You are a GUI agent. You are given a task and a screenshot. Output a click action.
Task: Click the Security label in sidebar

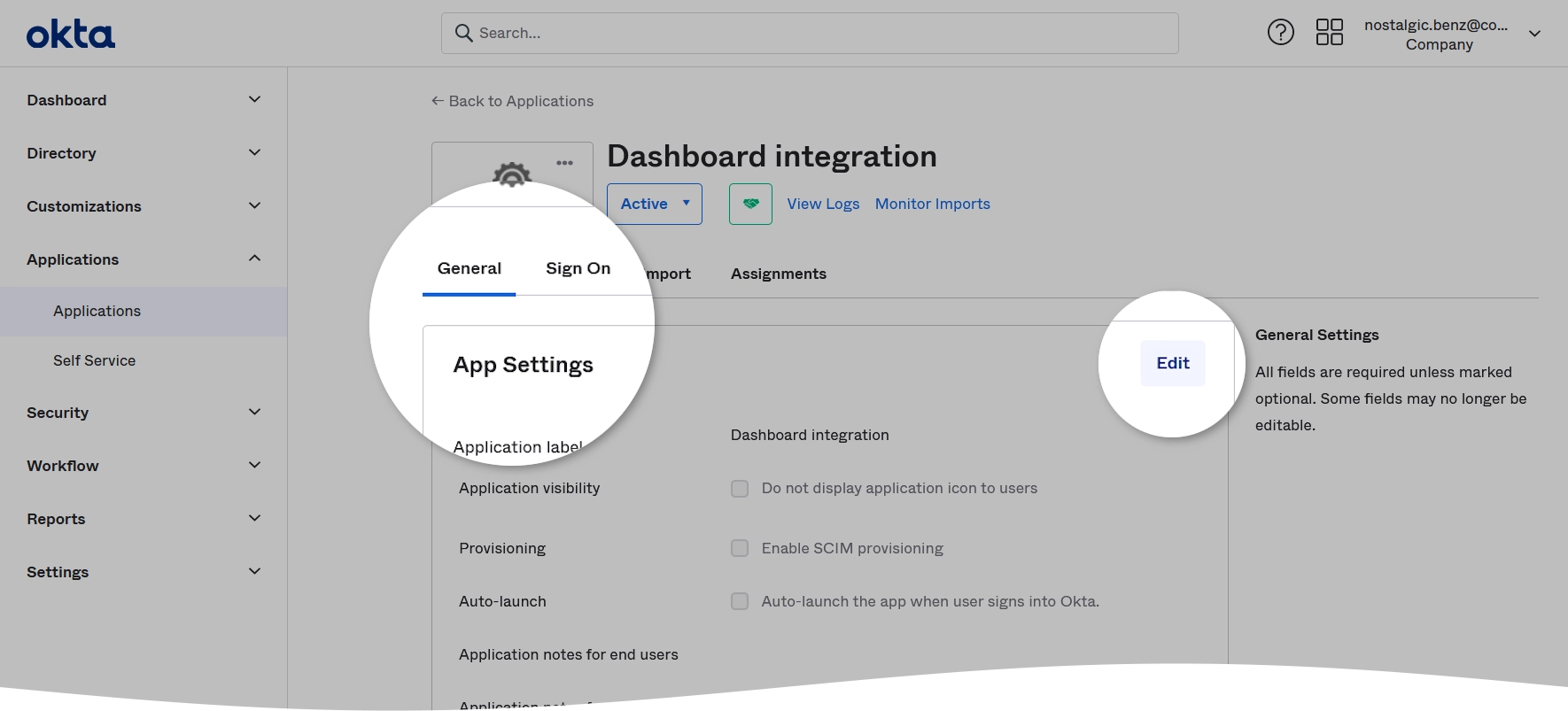(x=58, y=413)
